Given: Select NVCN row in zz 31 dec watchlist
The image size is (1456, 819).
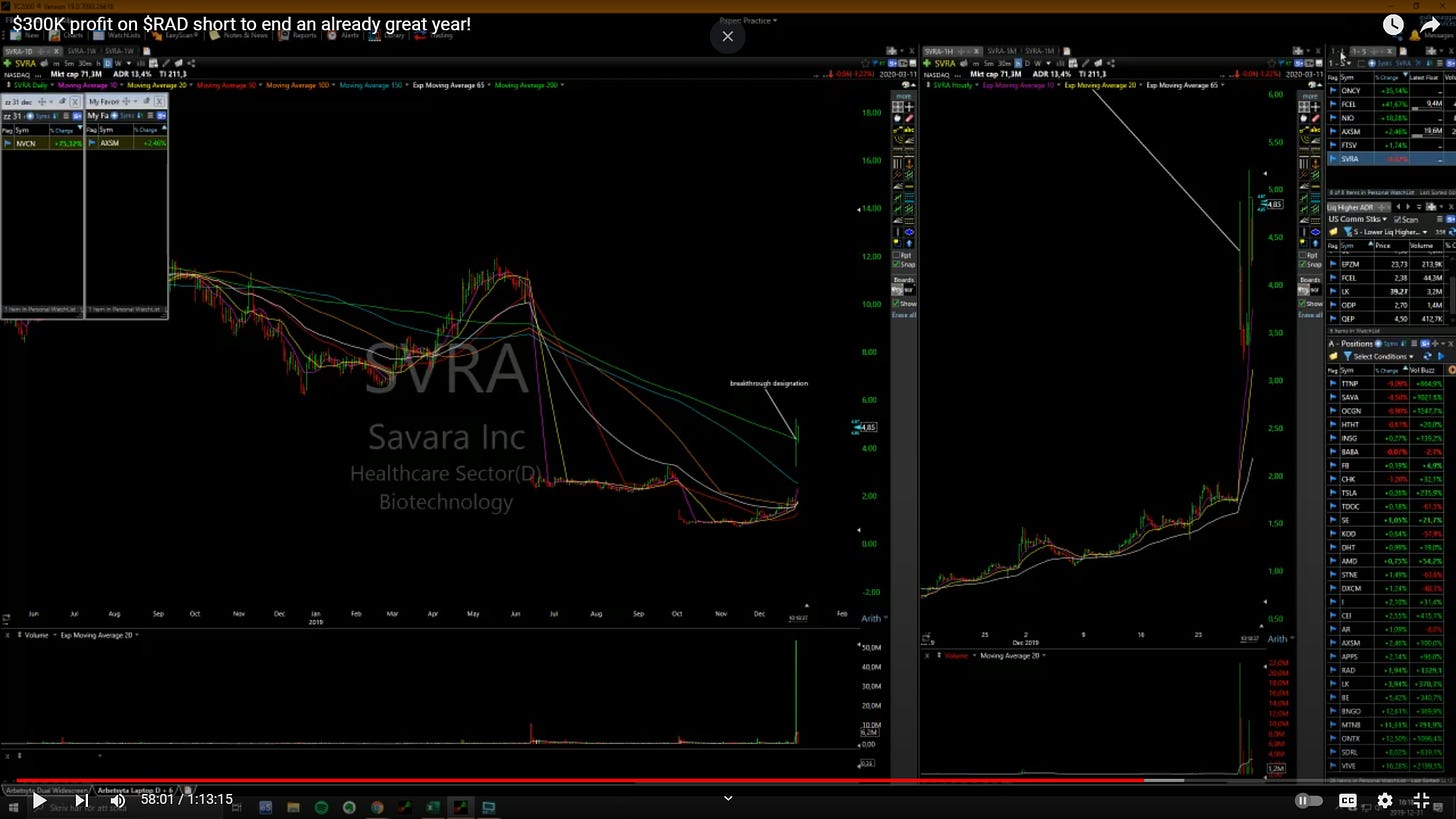Looking at the screenshot, I should point(41,143).
